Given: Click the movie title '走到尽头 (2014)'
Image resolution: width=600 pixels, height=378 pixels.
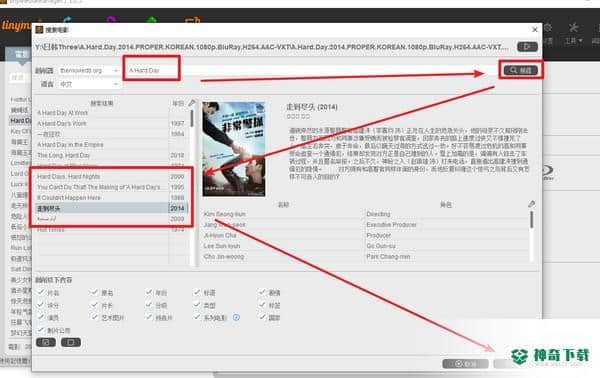Looking at the screenshot, I should [x=312, y=107].
